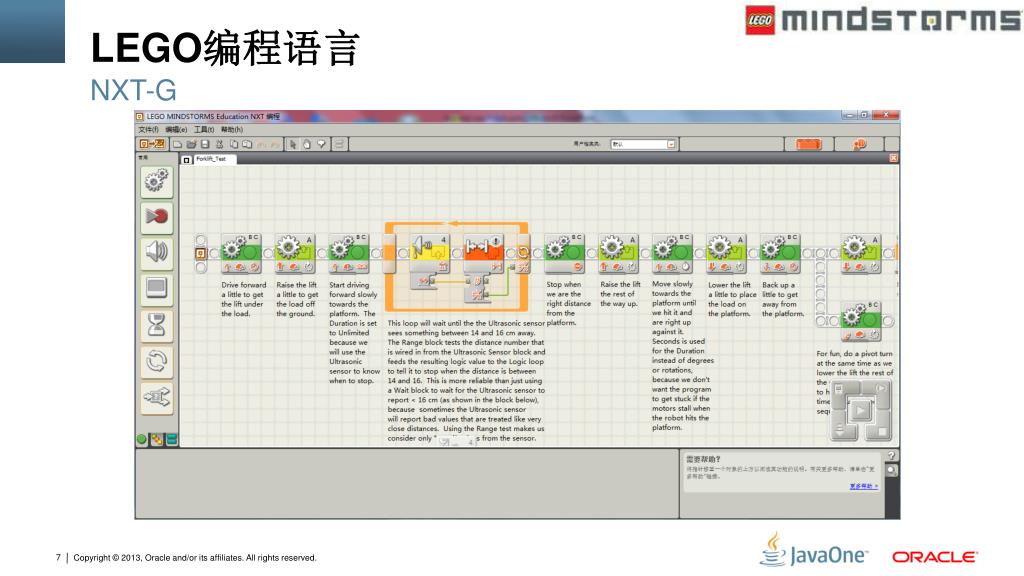Select the Motor A block labeled Raise the lift
This screenshot has width=1024, height=576.
pyautogui.click(x=295, y=253)
